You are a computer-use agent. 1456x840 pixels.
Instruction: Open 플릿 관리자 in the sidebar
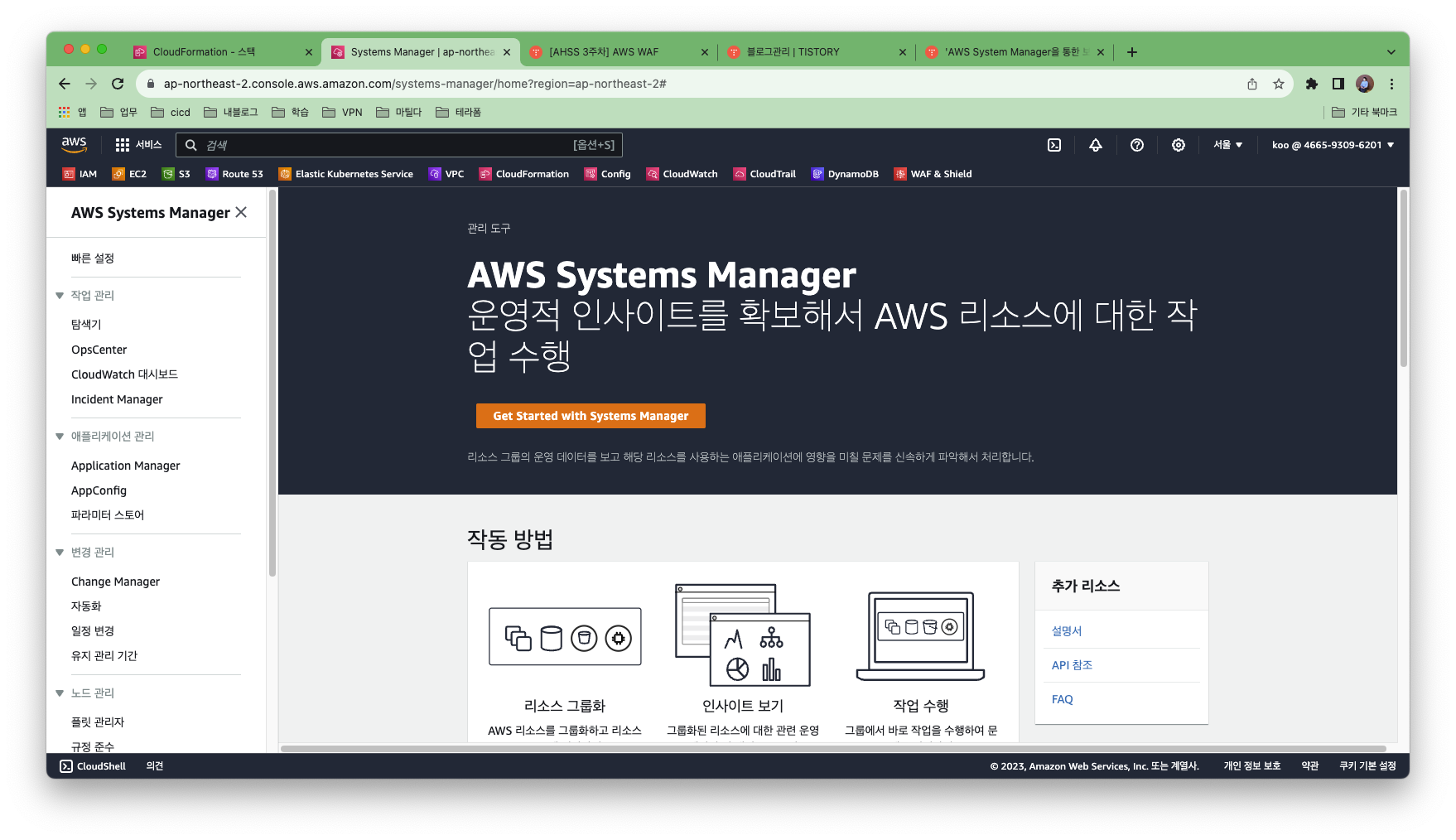[98, 722]
